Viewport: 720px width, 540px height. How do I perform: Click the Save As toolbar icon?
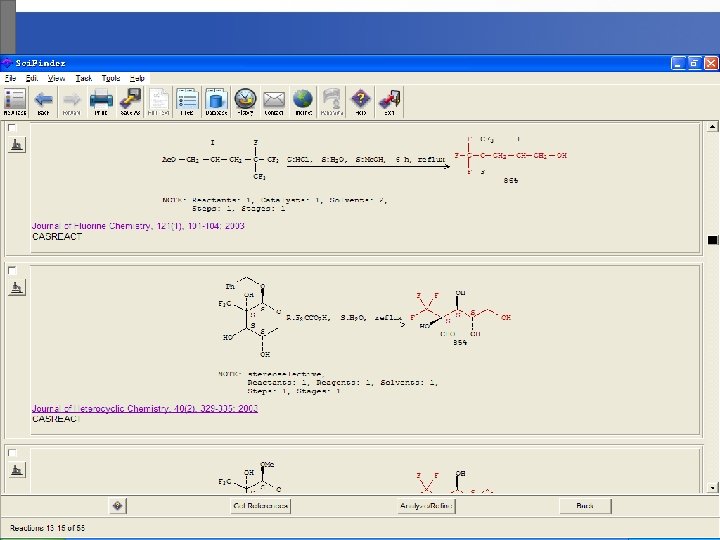[x=130, y=101]
